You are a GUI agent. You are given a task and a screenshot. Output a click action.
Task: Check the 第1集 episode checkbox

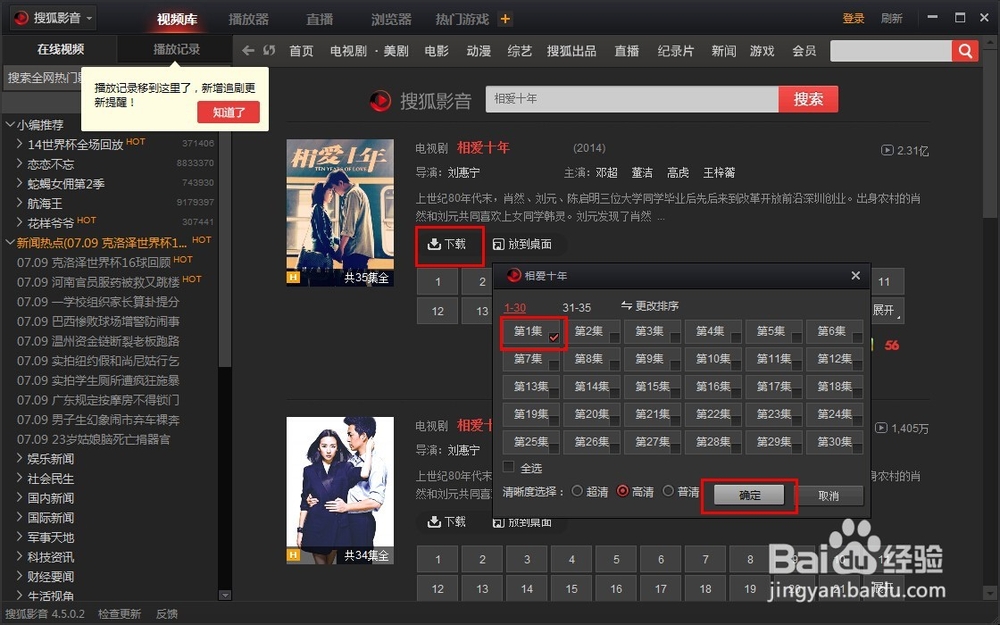[x=554, y=337]
